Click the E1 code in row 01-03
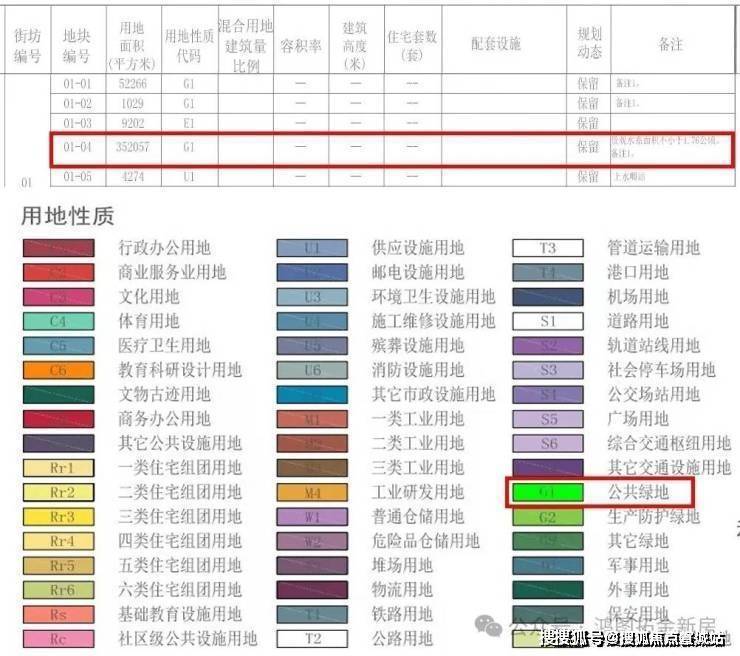740x656 pixels. 189,124
